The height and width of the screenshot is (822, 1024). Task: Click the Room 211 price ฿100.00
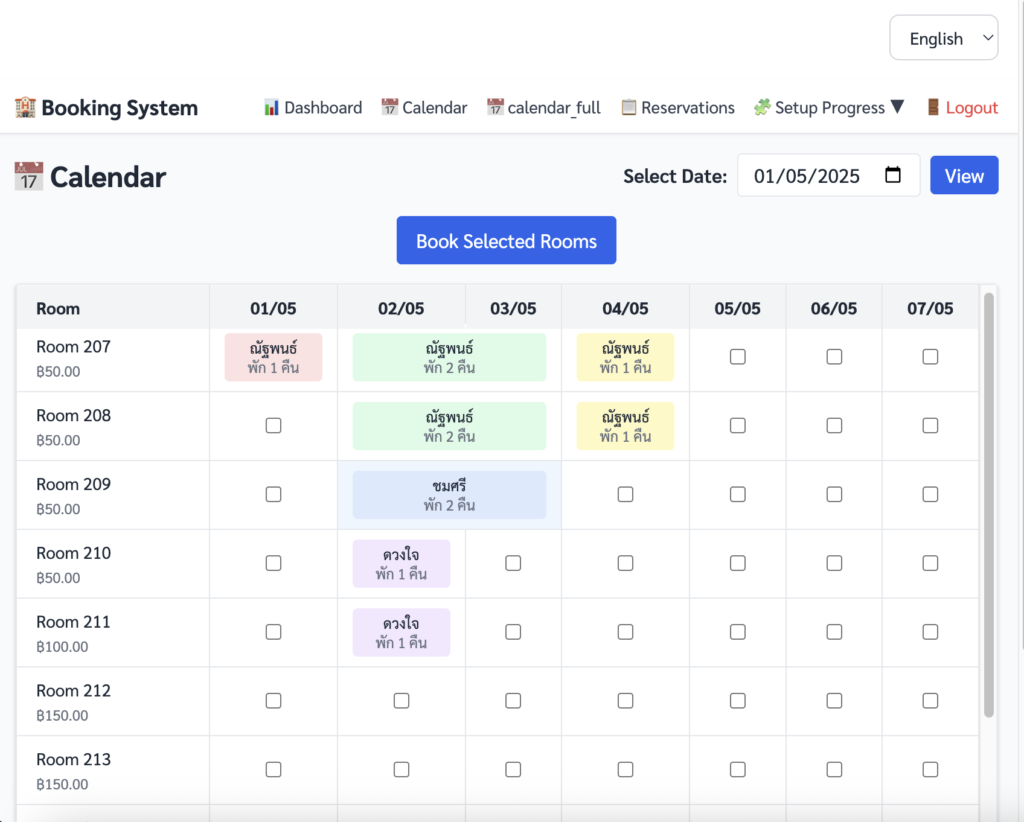[62, 646]
